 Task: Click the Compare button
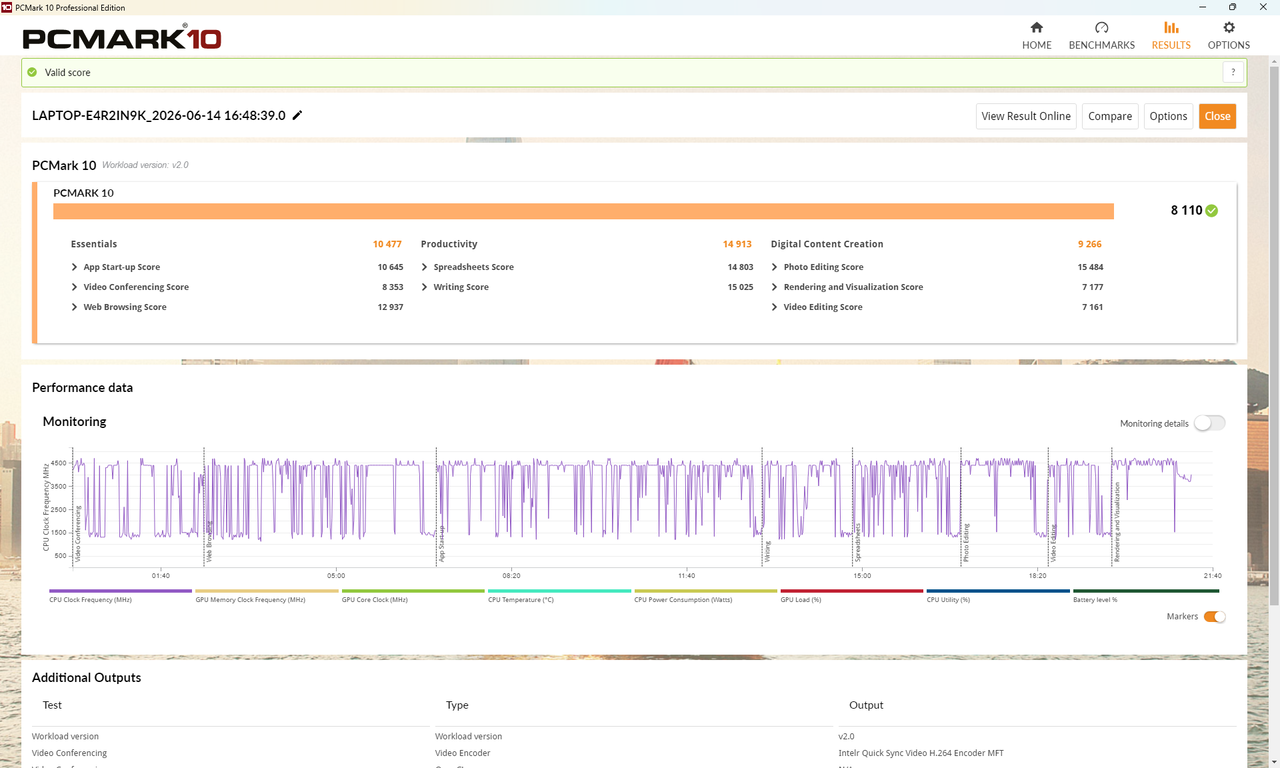tap(1110, 116)
